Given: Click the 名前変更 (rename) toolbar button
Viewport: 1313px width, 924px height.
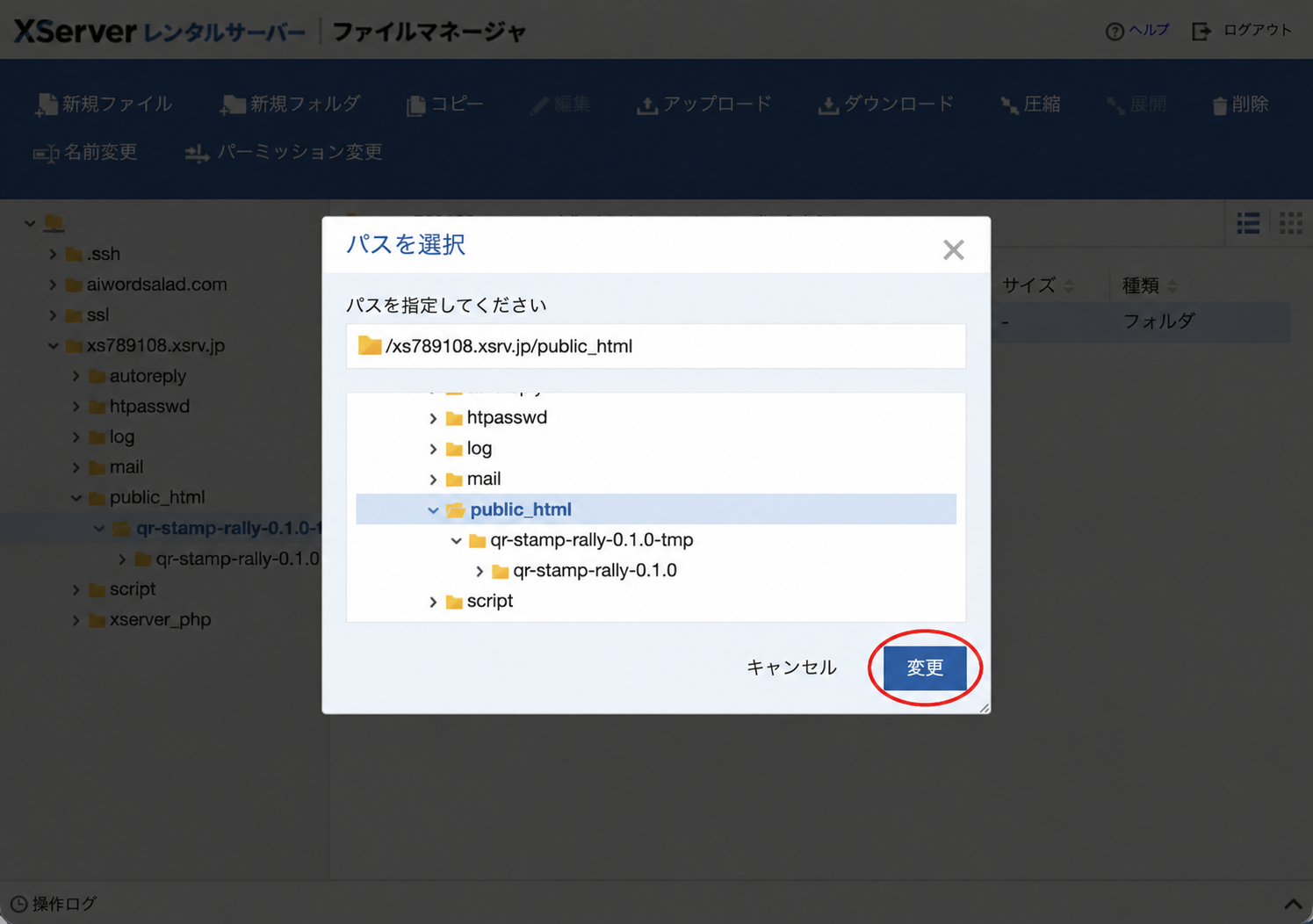Looking at the screenshot, I should coord(85,153).
